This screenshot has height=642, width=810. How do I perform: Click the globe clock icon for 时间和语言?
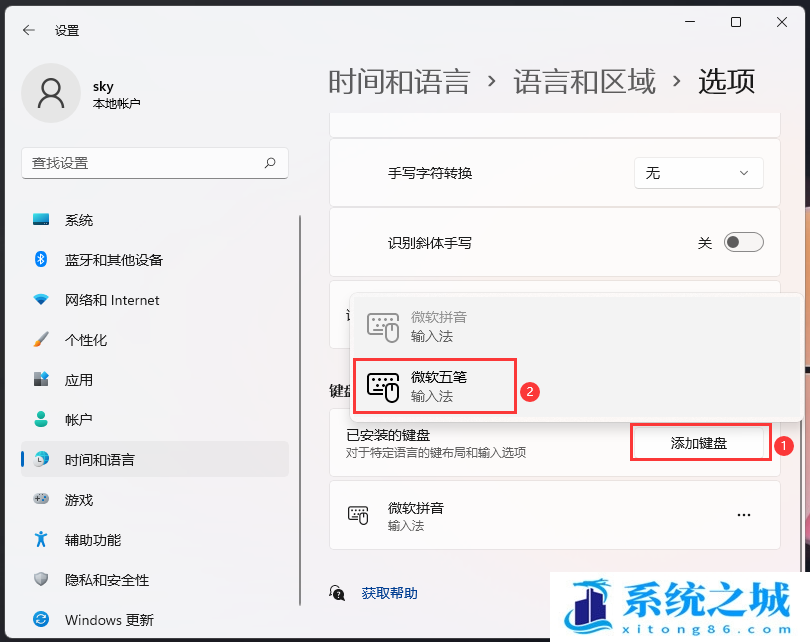click(41, 459)
